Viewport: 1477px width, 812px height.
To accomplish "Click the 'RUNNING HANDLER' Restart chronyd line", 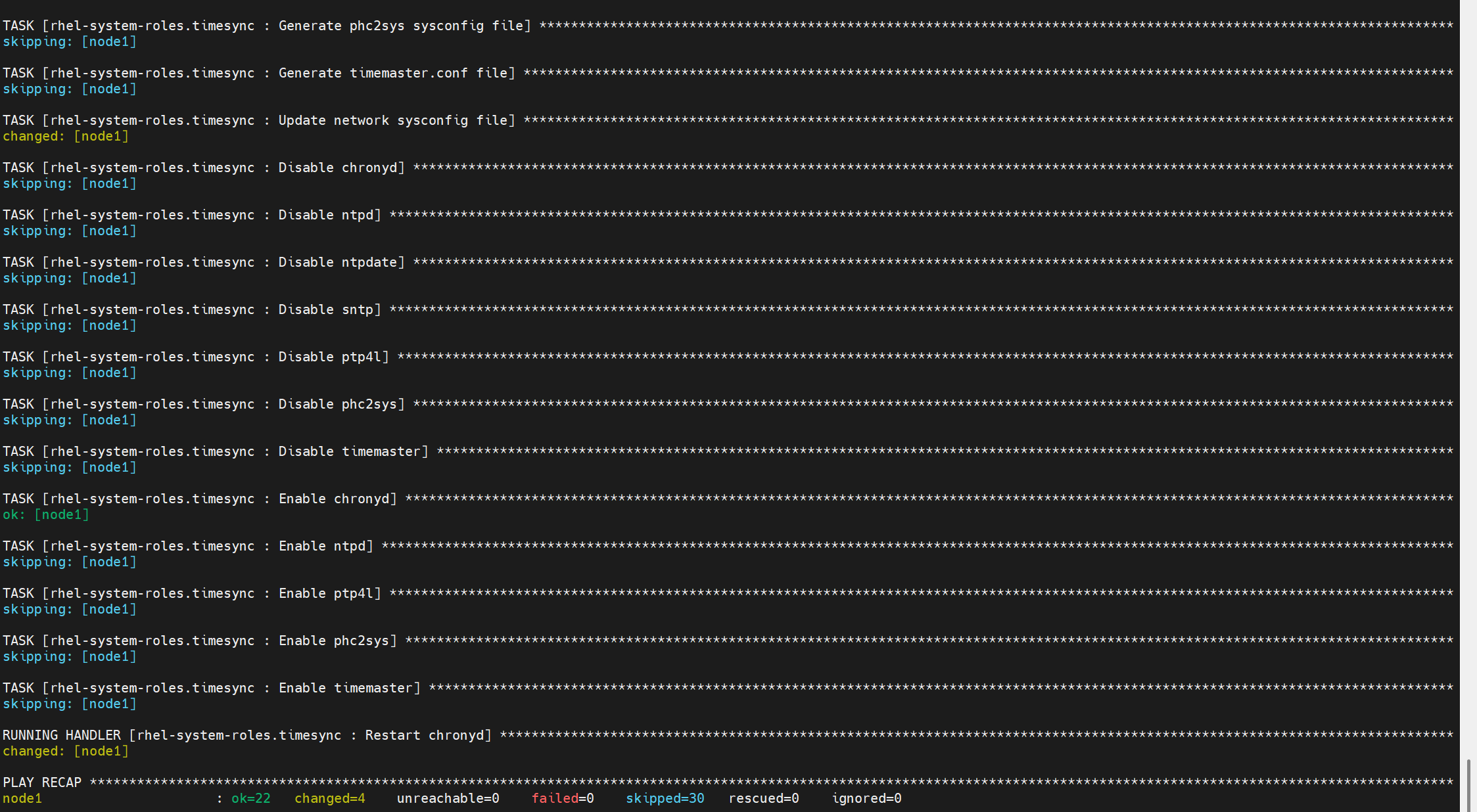I will (x=728, y=735).
